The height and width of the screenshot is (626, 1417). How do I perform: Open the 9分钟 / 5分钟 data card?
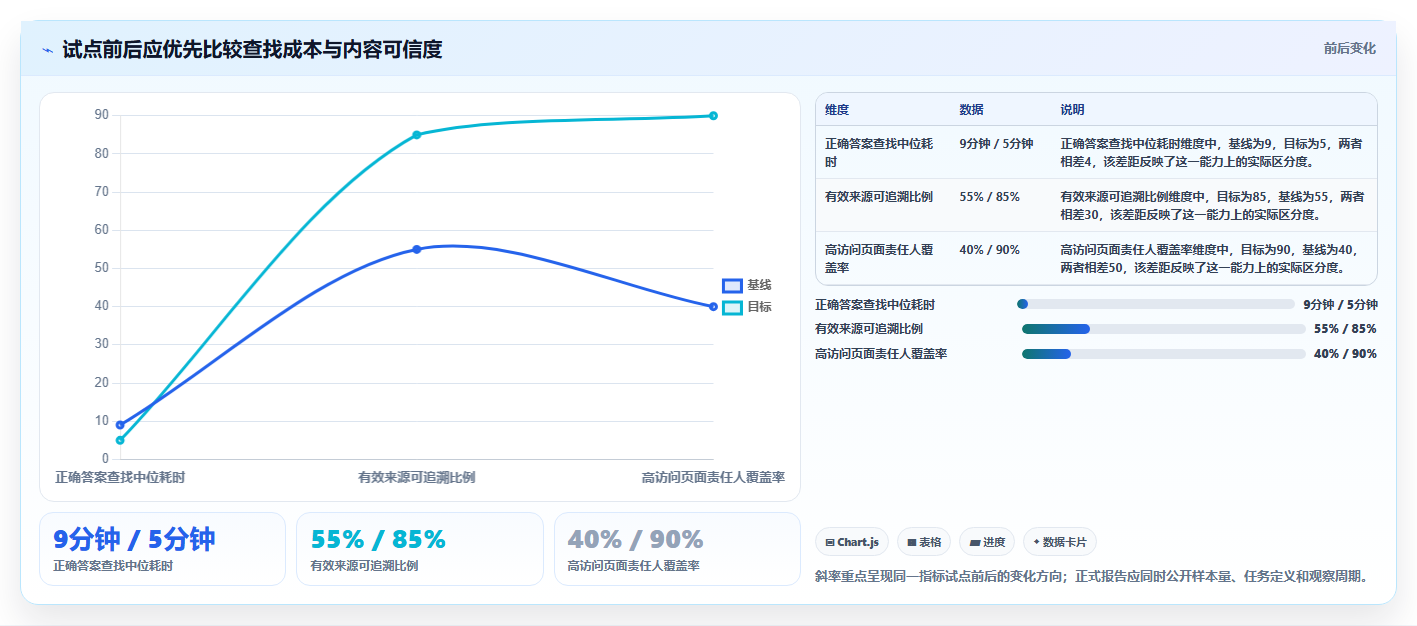(x=162, y=549)
